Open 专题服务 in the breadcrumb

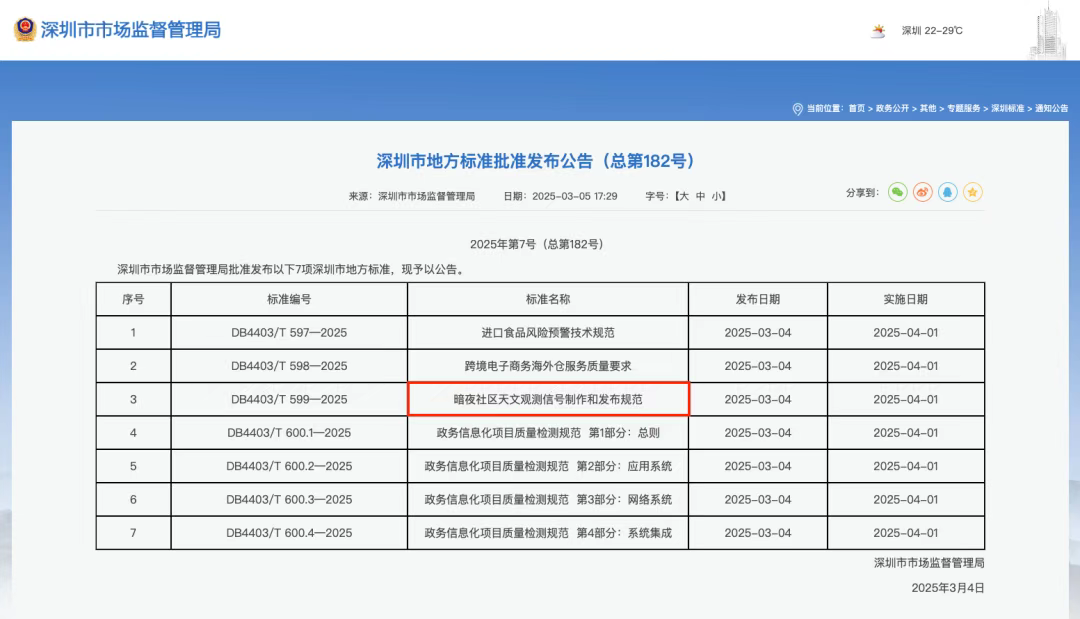point(964,109)
